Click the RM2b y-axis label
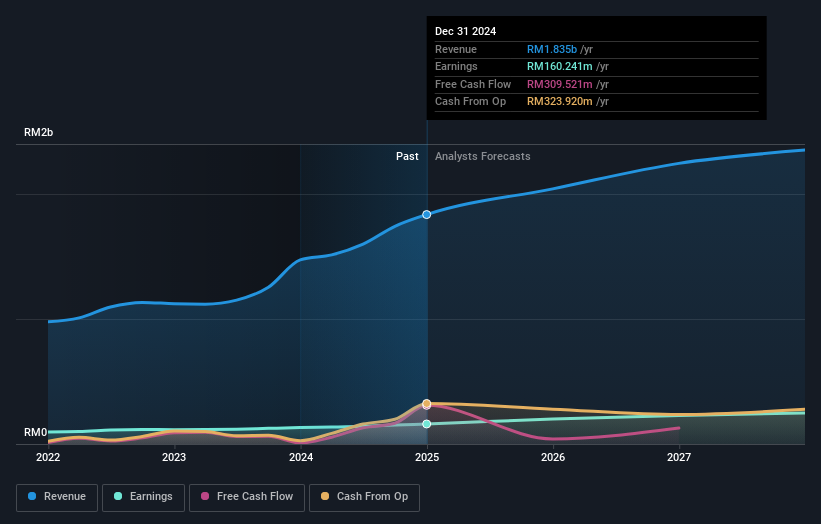Image resolution: width=821 pixels, height=524 pixels. tap(38, 132)
